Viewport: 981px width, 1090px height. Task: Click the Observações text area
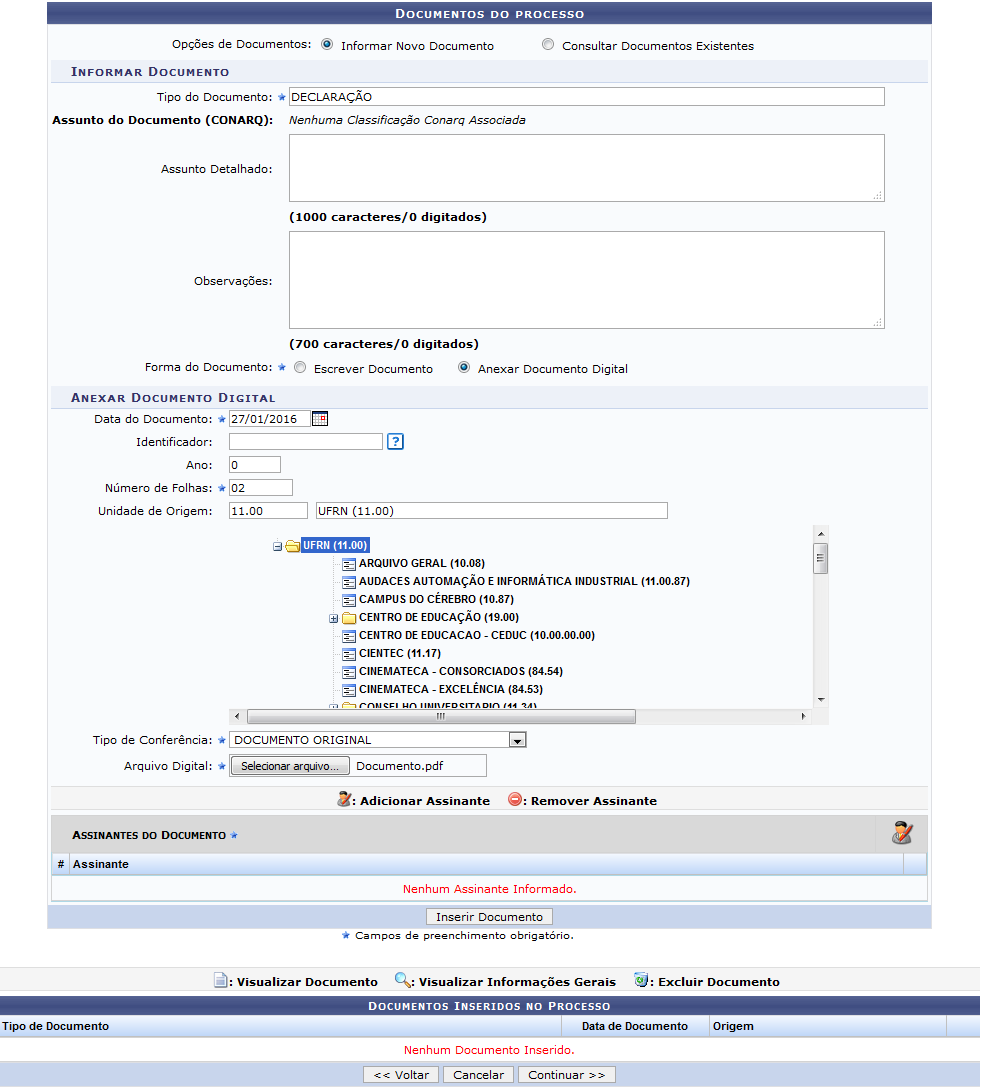pos(587,280)
